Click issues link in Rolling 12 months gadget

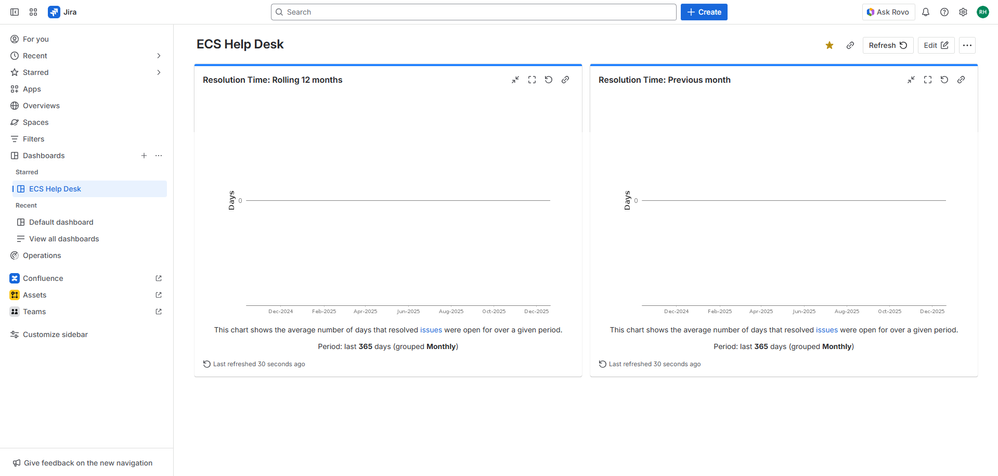point(431,330)
